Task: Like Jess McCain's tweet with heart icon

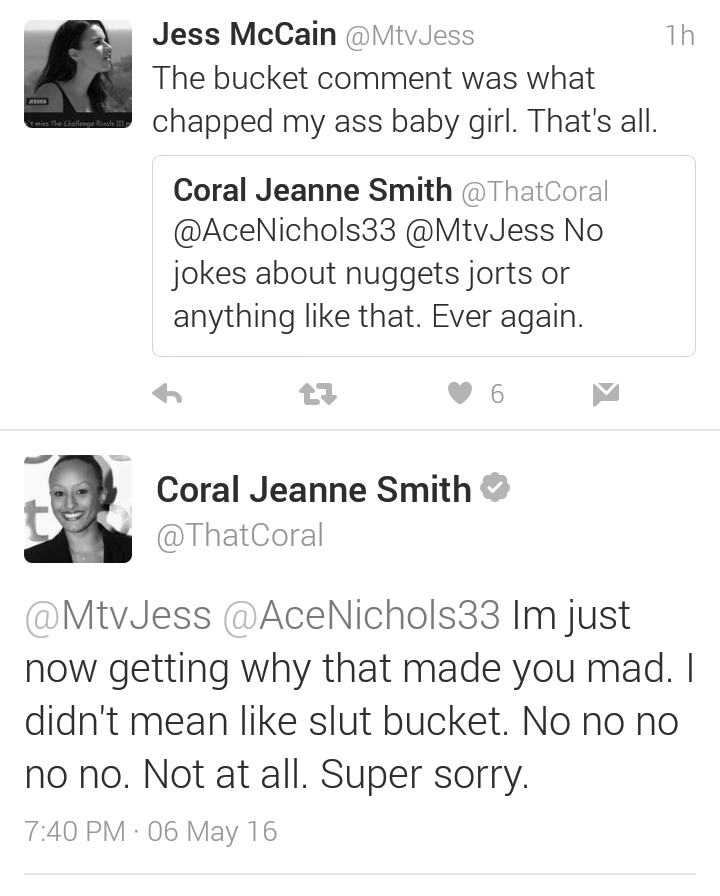Action: (460, 393)
